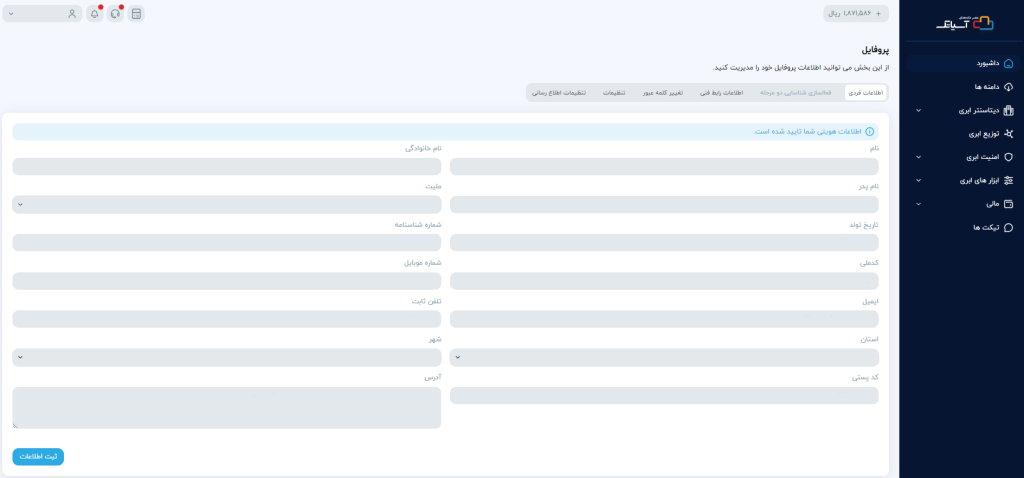The height and width of the screenshot is (478, 1024).
Task: Open the استان province dropdown
Action: click(x=664, y=357)
